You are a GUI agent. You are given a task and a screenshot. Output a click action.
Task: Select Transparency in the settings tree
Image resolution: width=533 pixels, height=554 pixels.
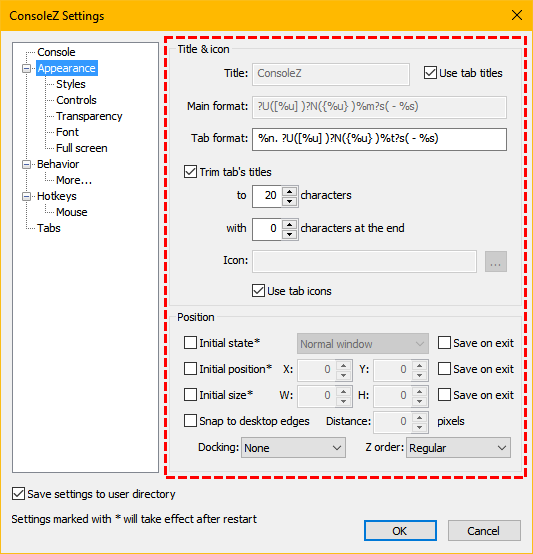[89, 116]
